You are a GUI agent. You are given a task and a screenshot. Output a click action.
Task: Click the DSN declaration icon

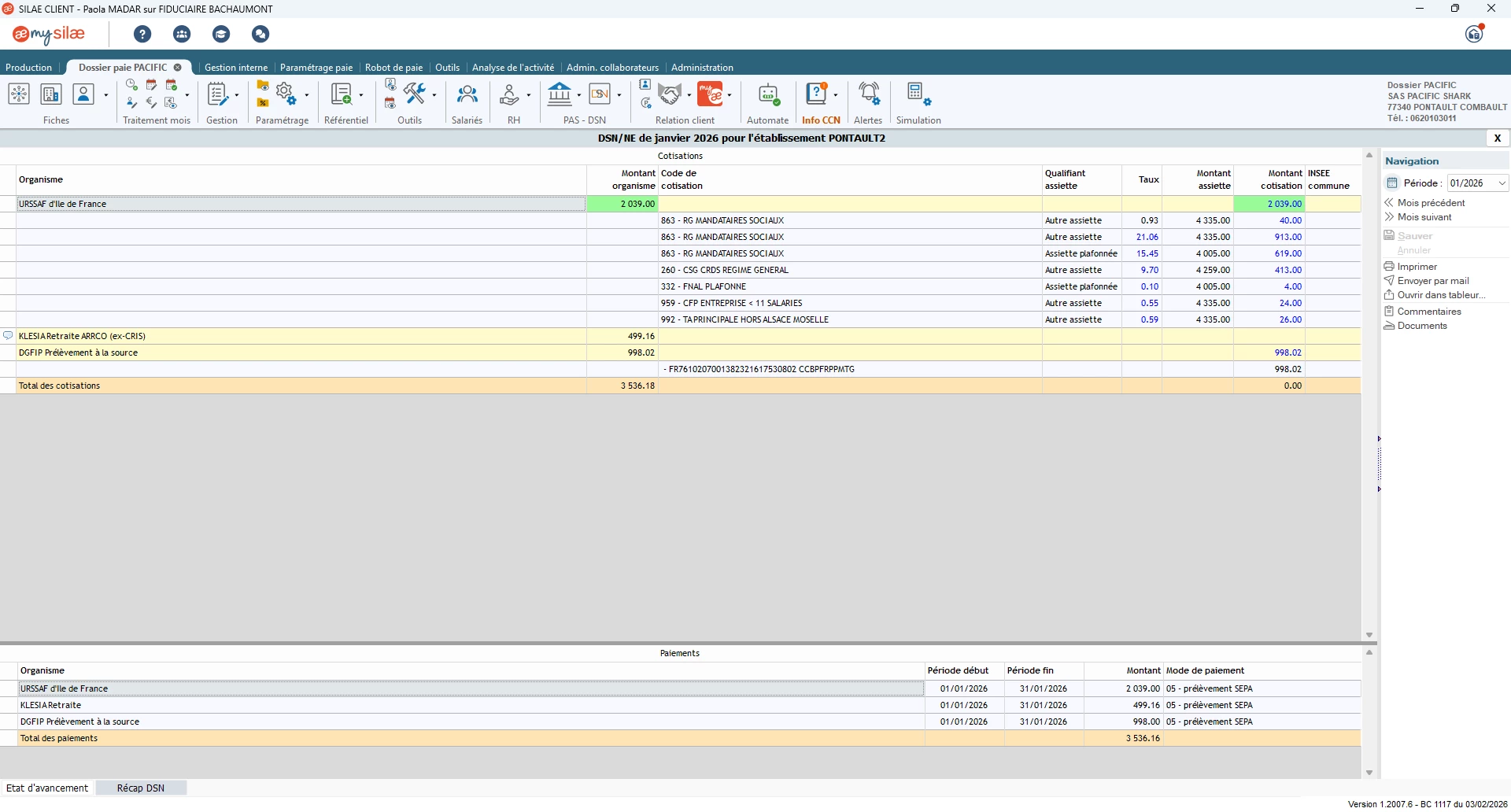pyautogui.click(x=600, y=94)
